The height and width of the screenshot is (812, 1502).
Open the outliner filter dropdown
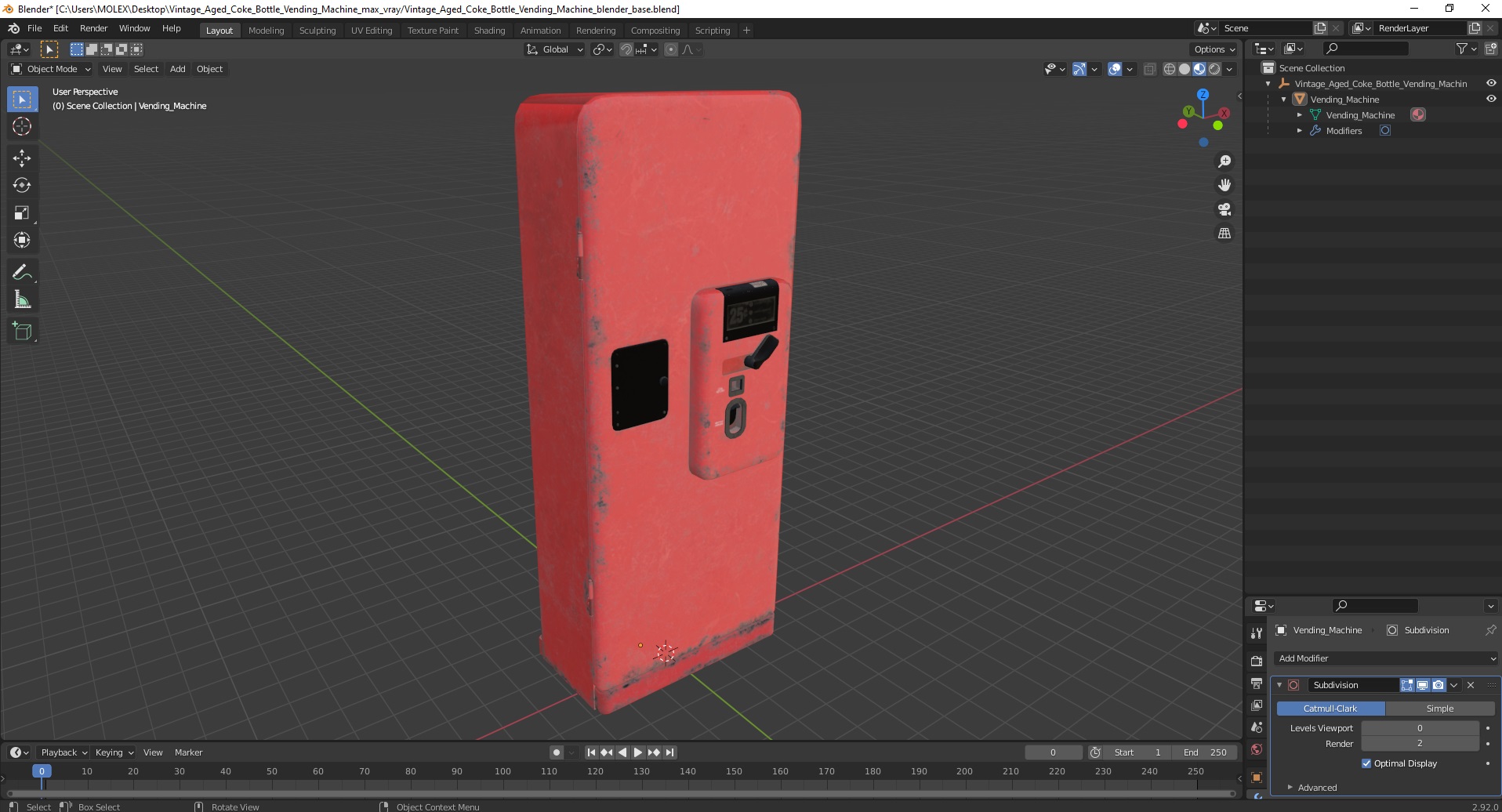(1466, 49)
